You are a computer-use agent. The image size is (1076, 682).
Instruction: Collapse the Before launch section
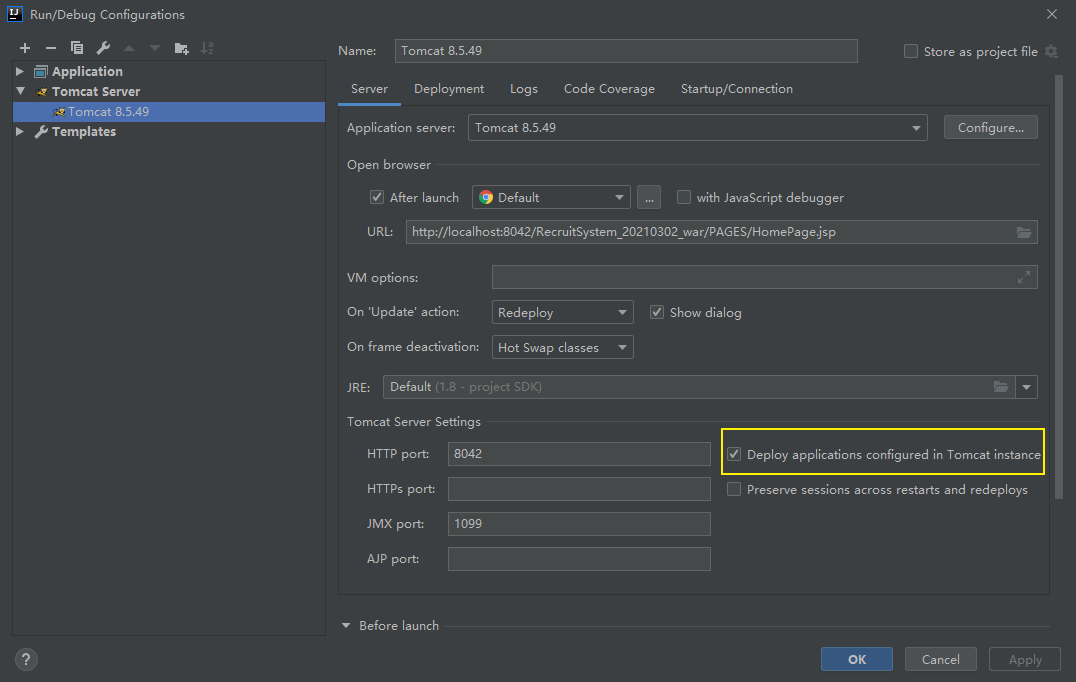[x=346, y=626]
